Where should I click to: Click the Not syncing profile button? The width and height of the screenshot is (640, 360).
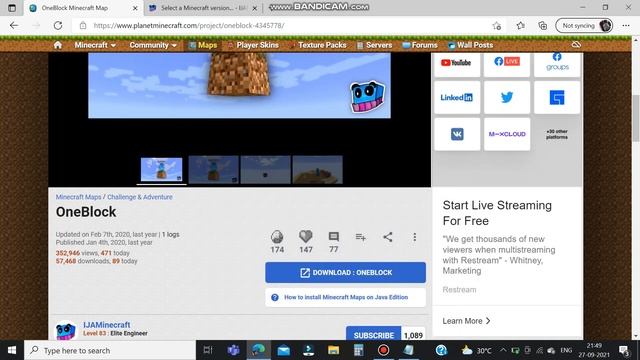point(584,26)
